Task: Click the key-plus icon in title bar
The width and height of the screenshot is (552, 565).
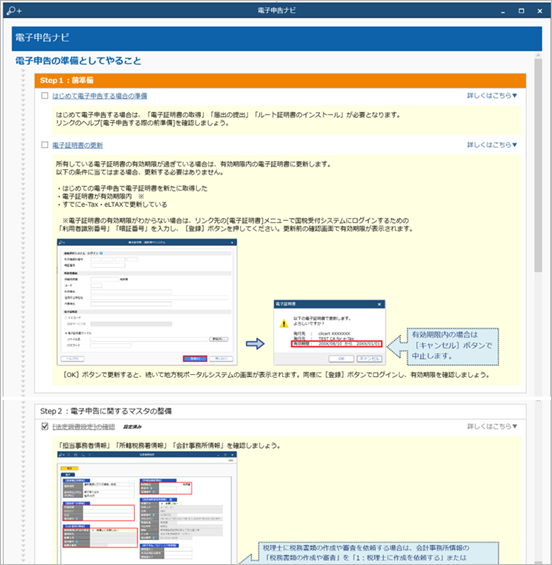Action: 14,11
